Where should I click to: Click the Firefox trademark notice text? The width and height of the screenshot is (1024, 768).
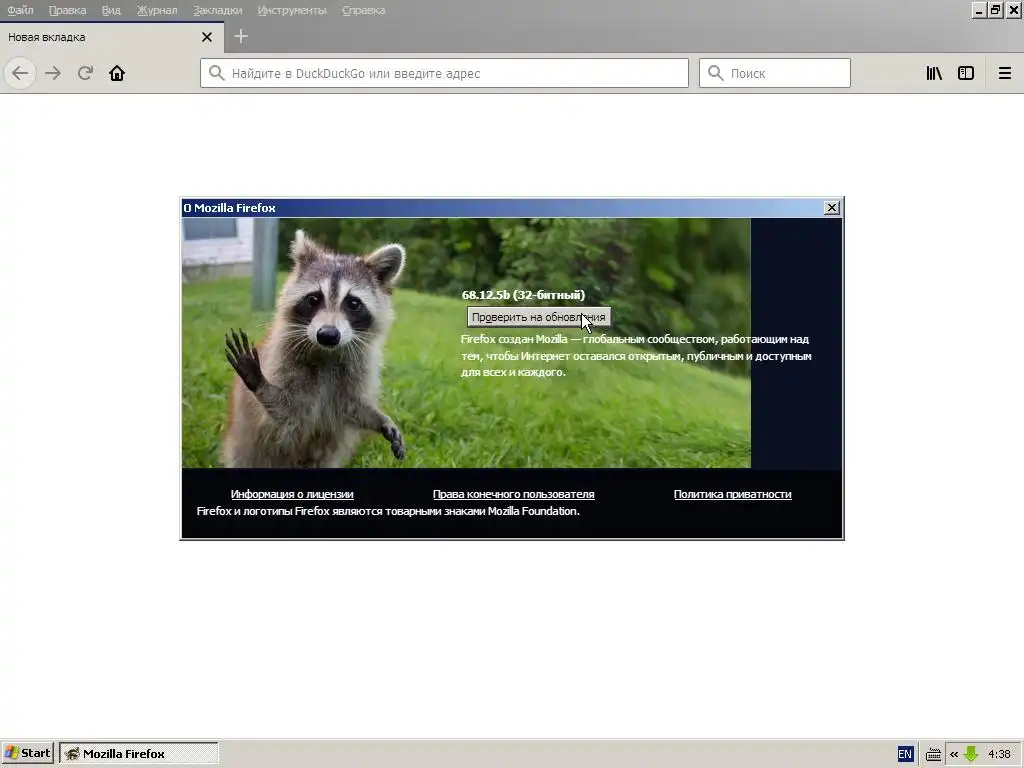pos(388,511)
